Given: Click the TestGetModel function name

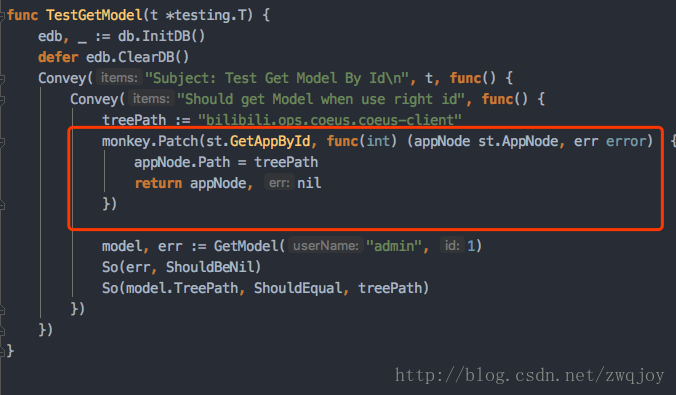Looking at the screenshot, I should click(x=94, y=15).
